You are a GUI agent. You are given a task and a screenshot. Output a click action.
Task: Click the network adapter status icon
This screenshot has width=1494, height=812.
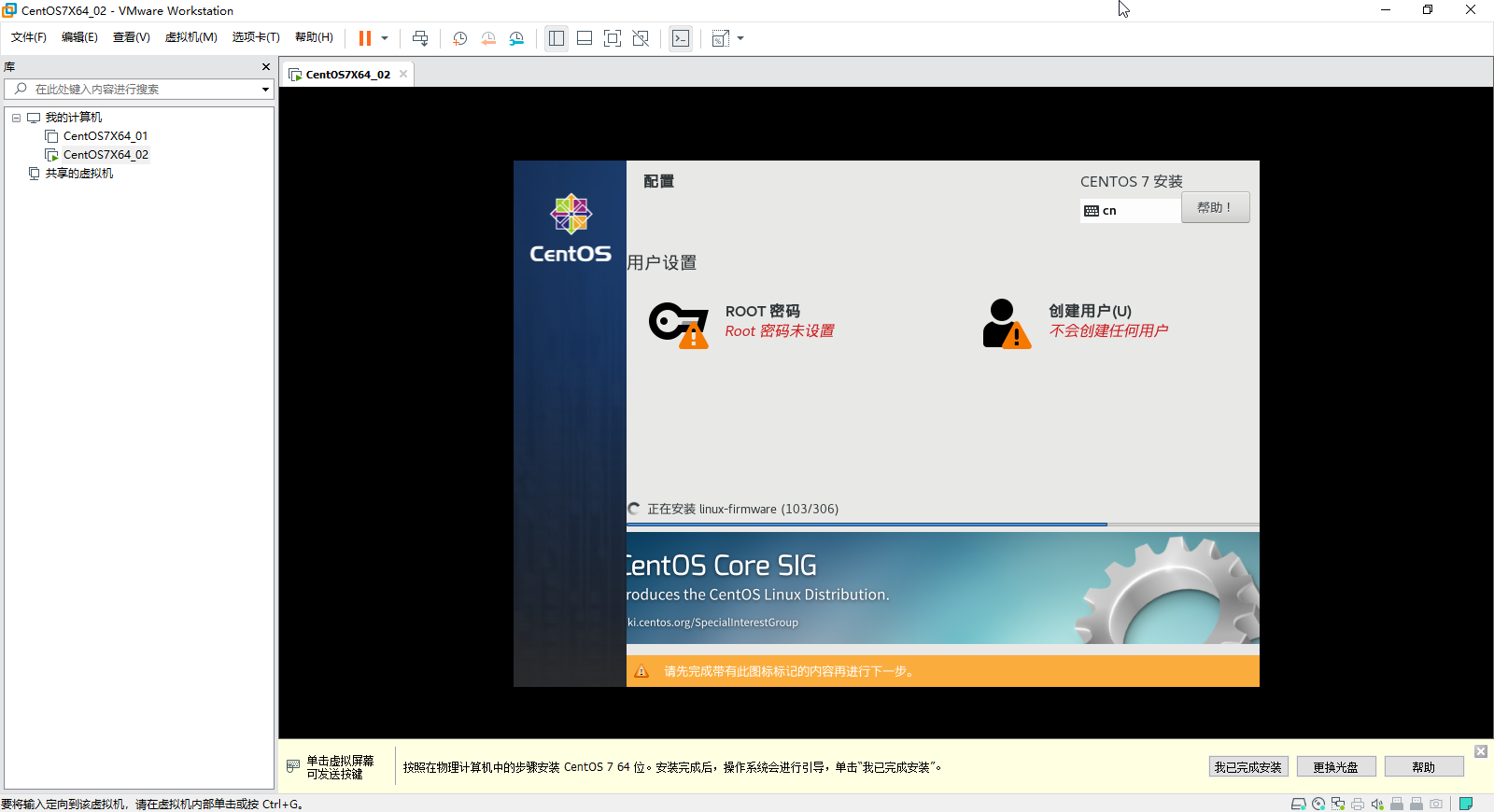[1338, 804]
